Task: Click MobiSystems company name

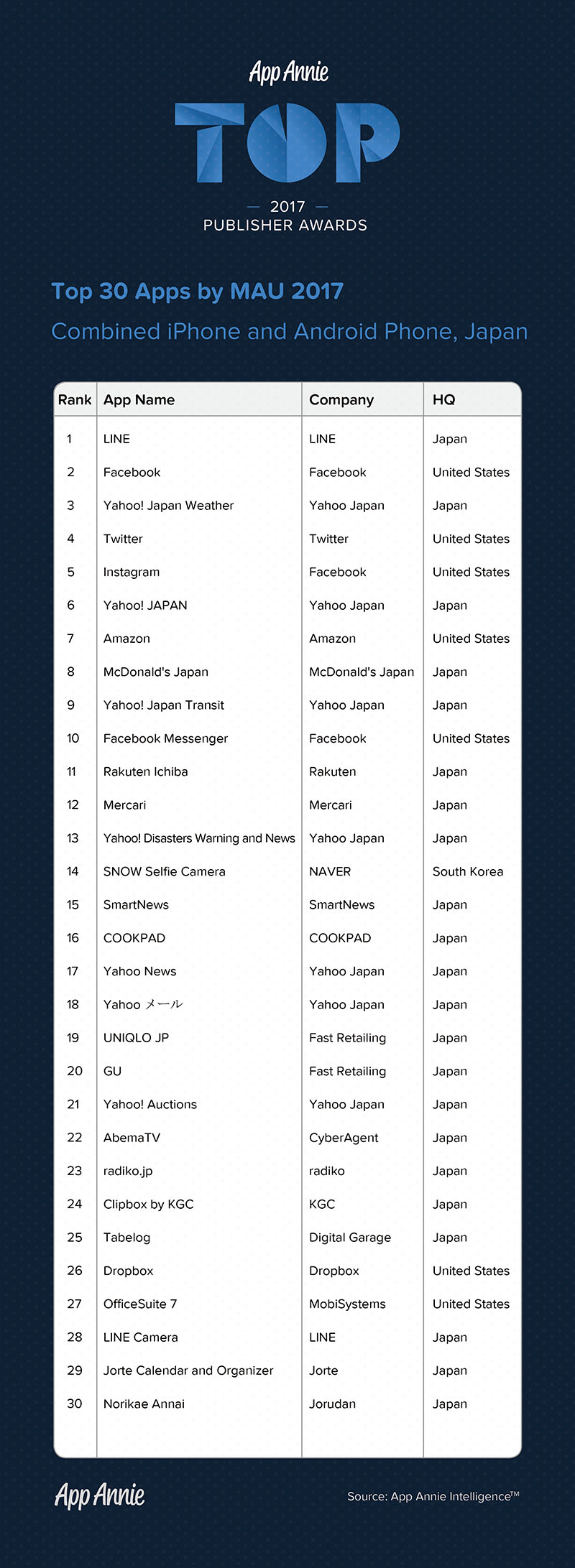Action: click(347, 1304)
